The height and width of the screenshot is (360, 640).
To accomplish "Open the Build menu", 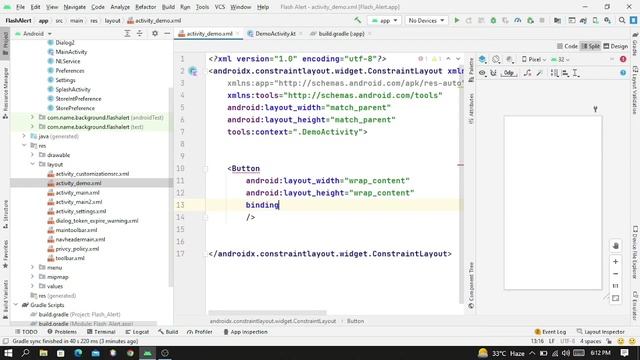I will click(x=168, y=7).
